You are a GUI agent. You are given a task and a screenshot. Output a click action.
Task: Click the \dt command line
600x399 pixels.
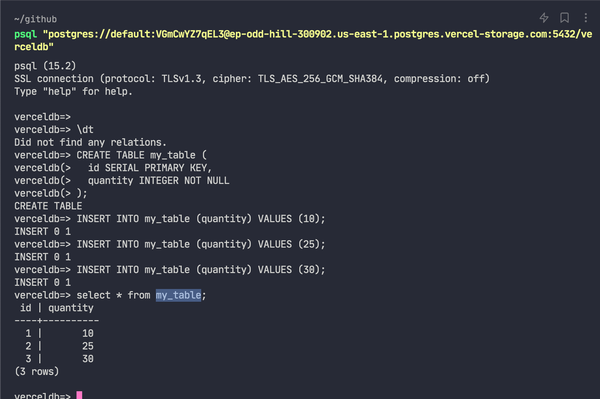pyautogui.click(x=54, y=130)
